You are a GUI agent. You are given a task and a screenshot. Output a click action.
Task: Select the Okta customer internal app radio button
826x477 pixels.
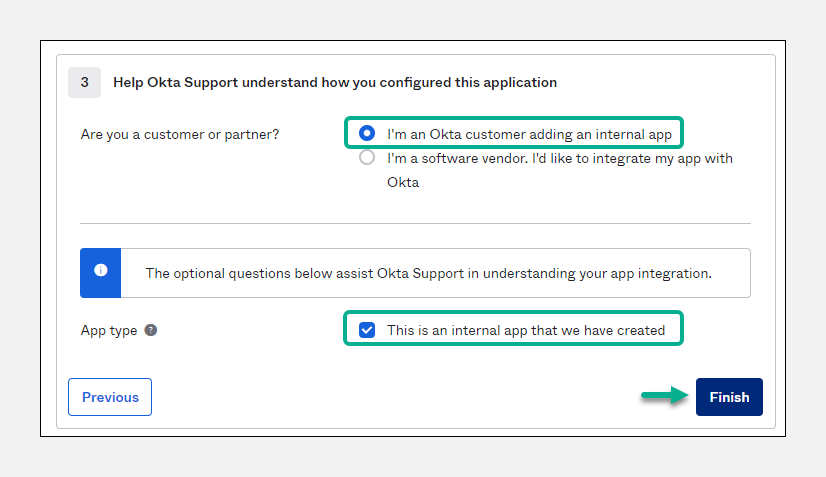pos(367,133)
